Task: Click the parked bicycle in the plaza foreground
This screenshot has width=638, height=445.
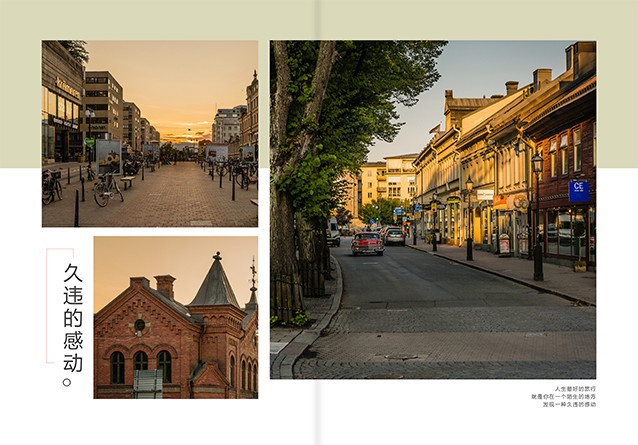Action: (108, 190)
